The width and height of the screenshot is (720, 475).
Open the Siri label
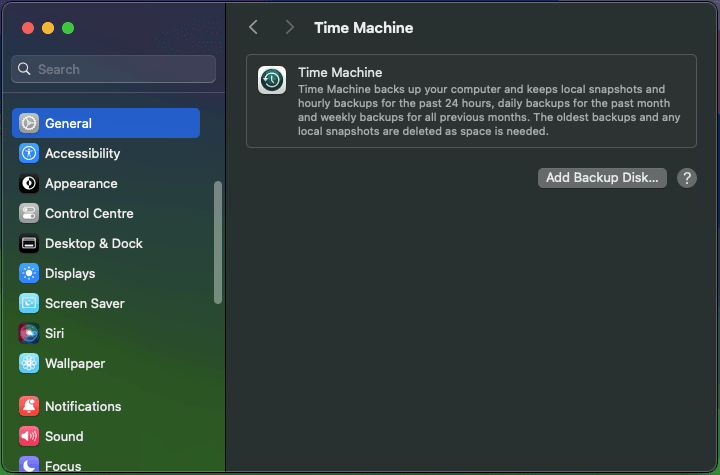[x=55, y=333]
